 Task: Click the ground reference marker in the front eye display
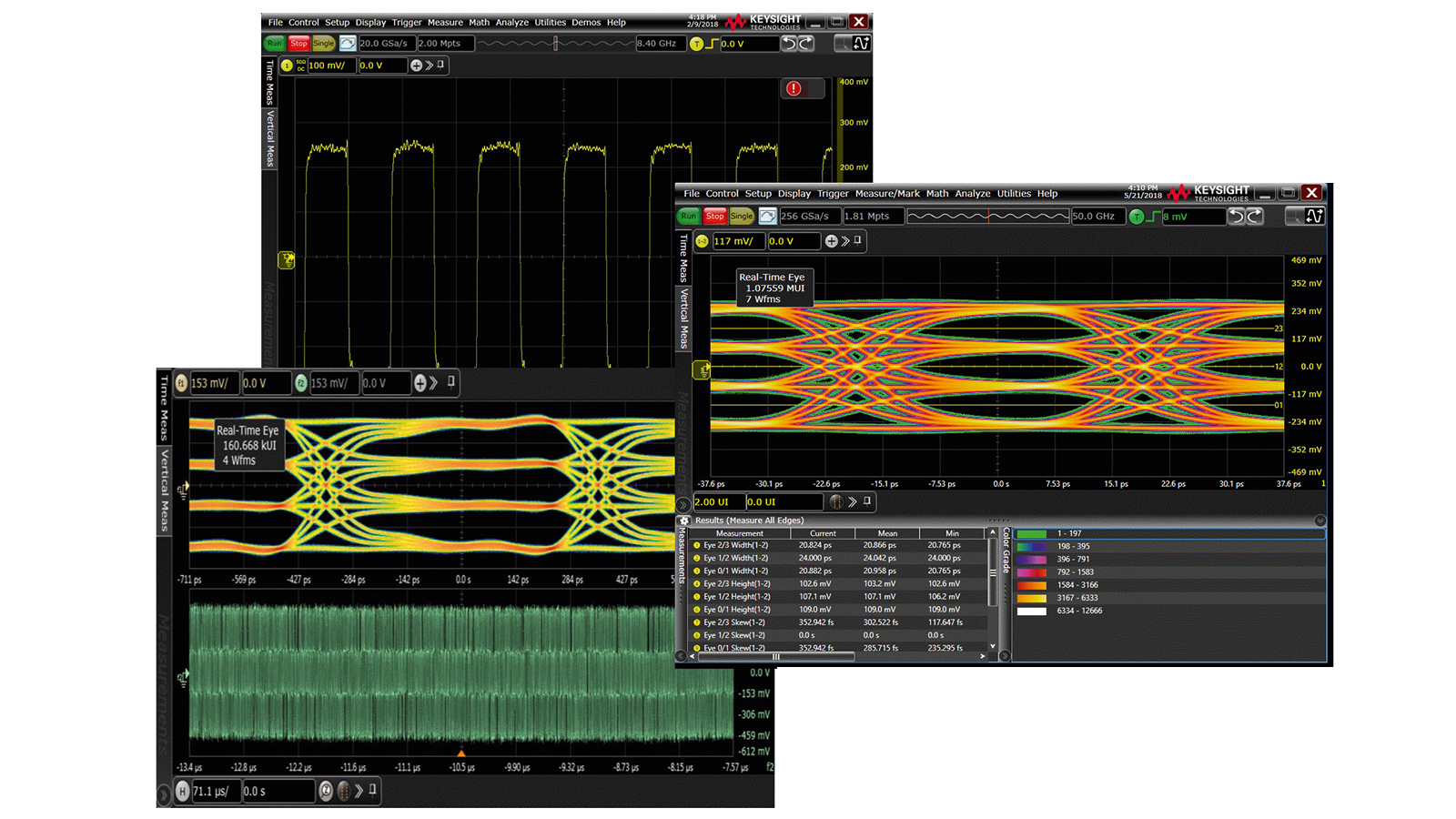tap(702, 369)
